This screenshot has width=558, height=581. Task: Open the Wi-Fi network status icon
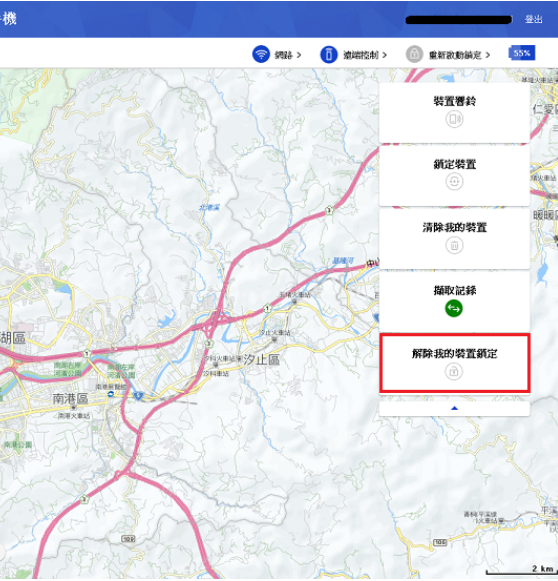(x=261, y=54)
